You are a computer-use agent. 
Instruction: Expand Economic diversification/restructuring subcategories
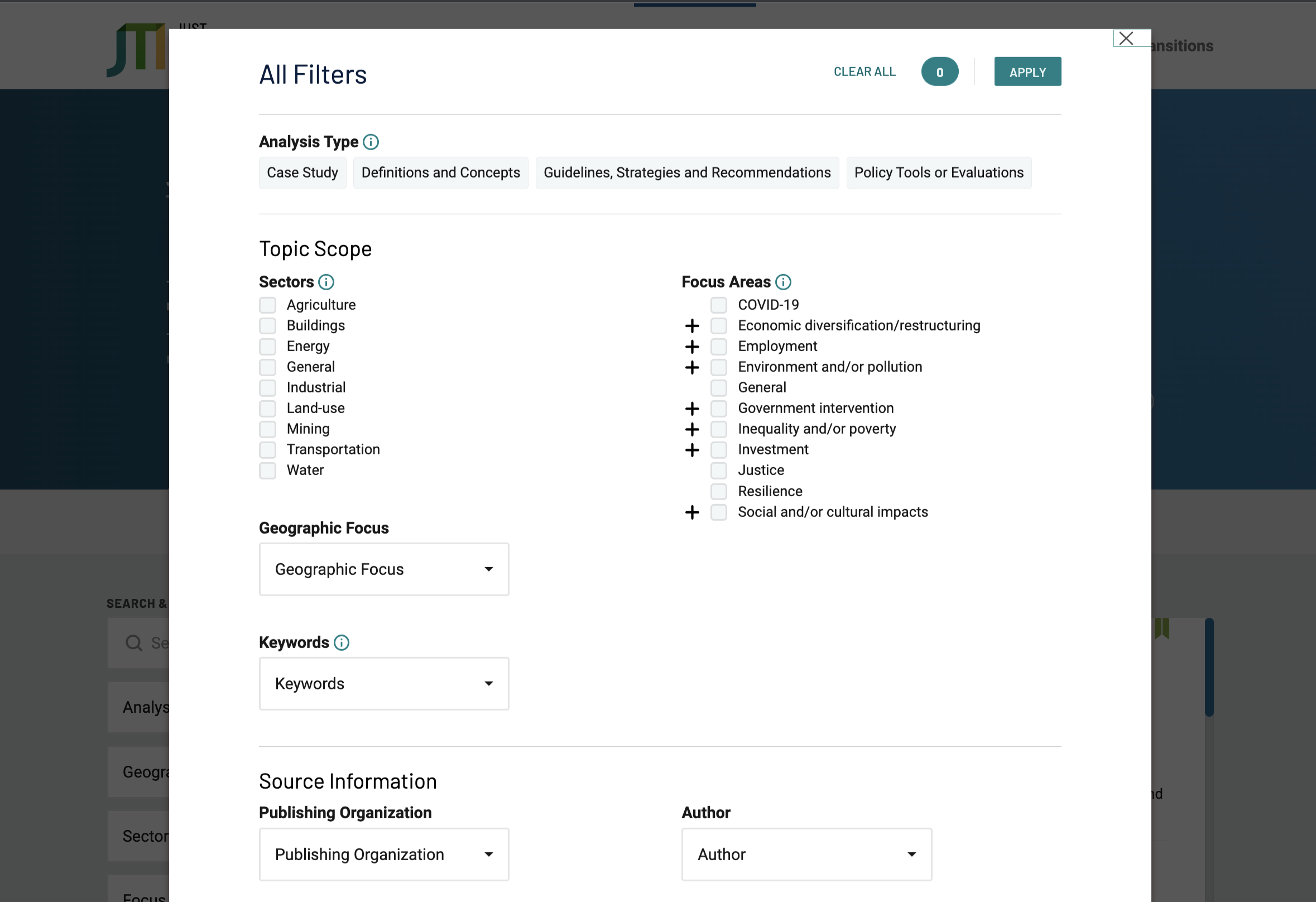point(692,326)
